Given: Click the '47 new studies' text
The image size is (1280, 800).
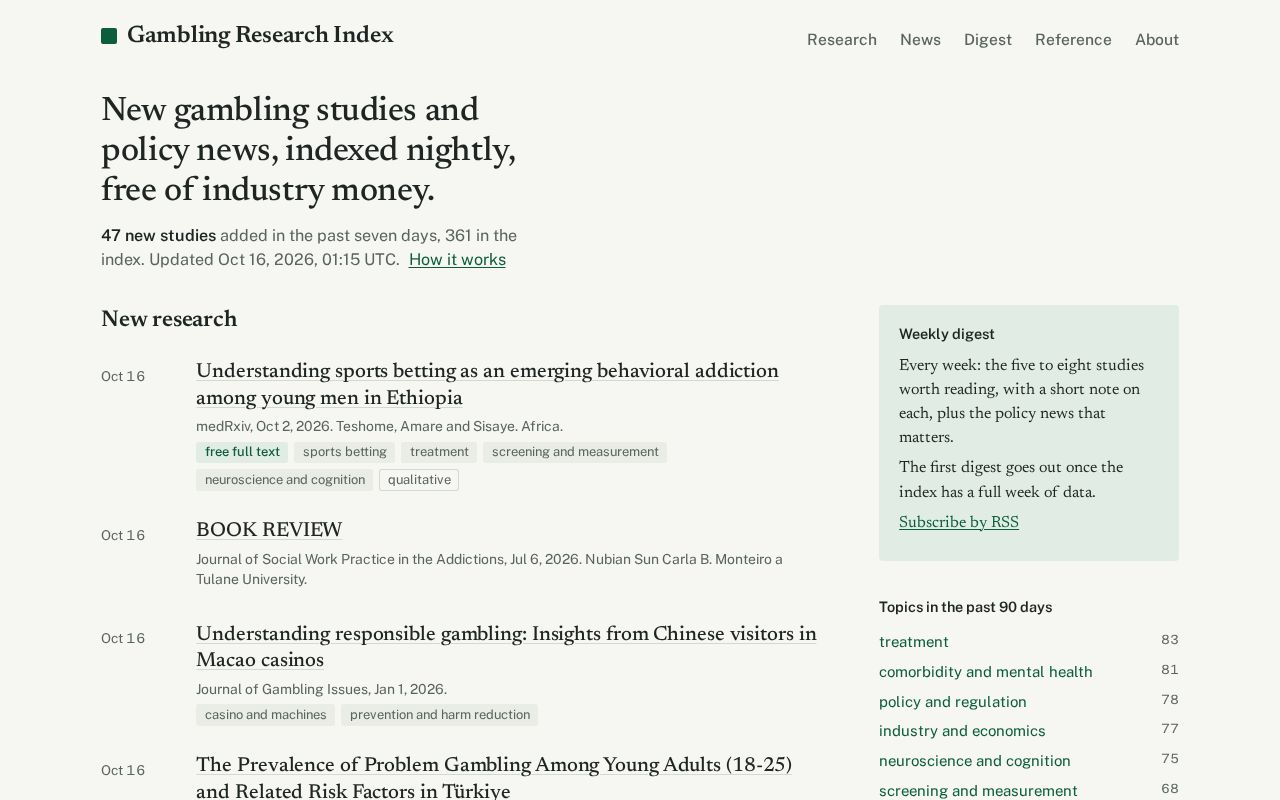Looking at the screenshot, I should tap(158, 236).
